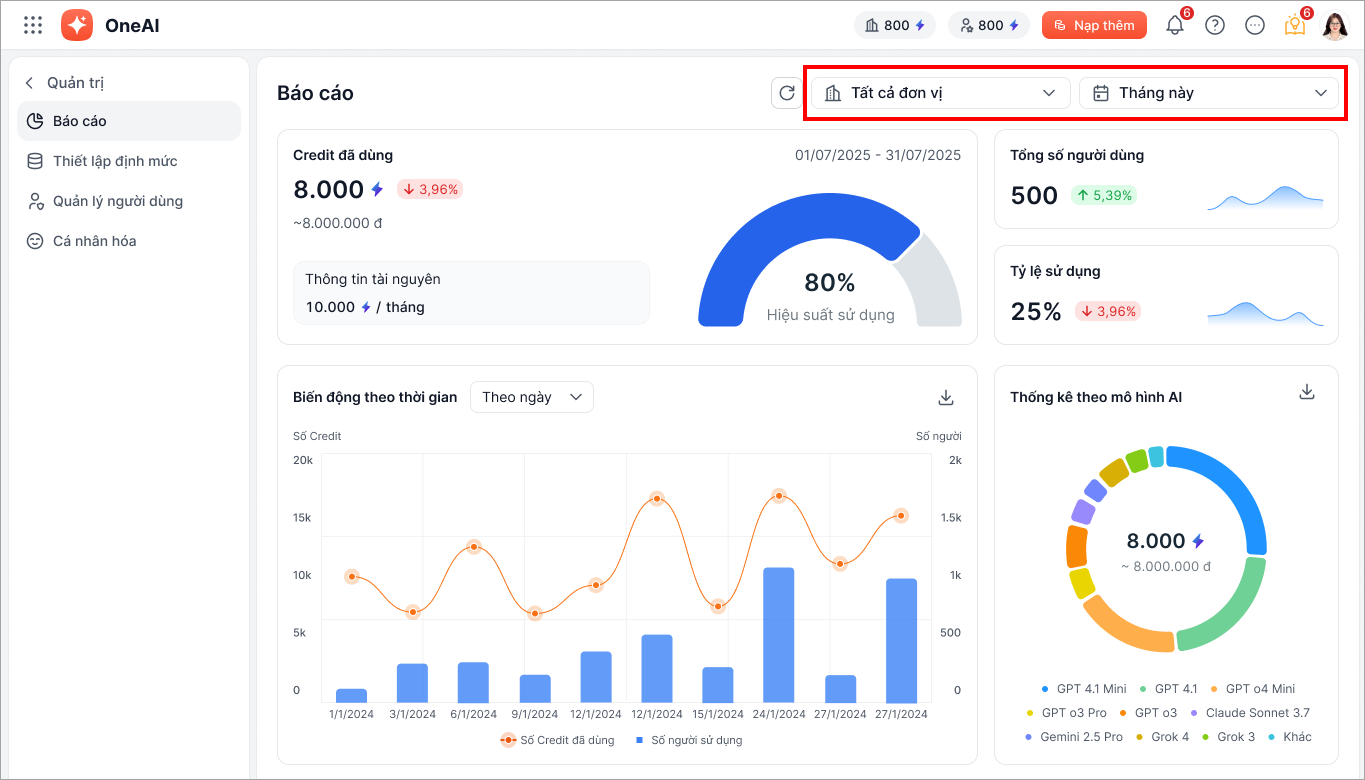Click the chat bubble more options icon
1365x780 pixels.
(1255, 26)
